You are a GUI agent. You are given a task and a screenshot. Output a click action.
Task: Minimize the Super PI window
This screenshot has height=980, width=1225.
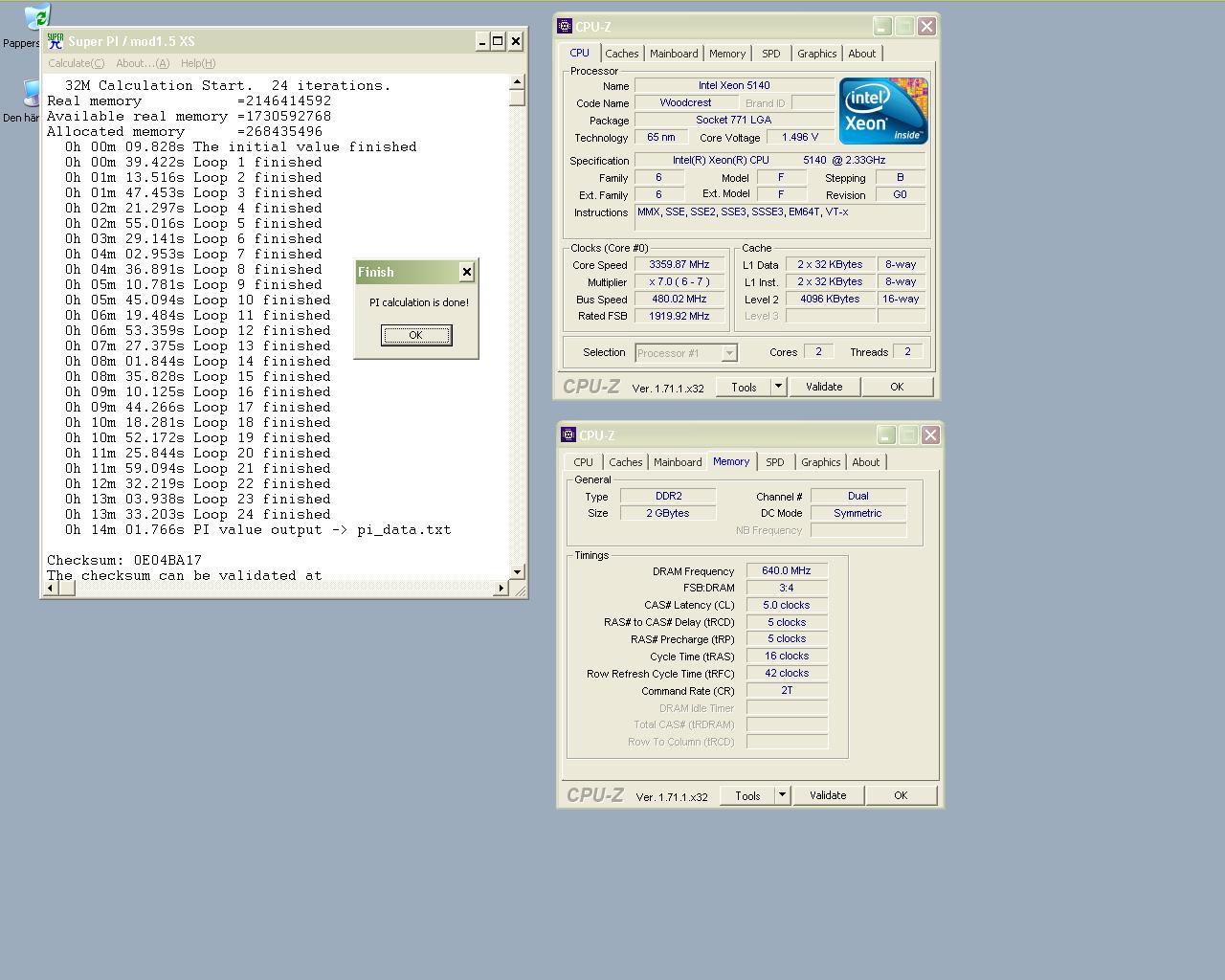(481, 41)
